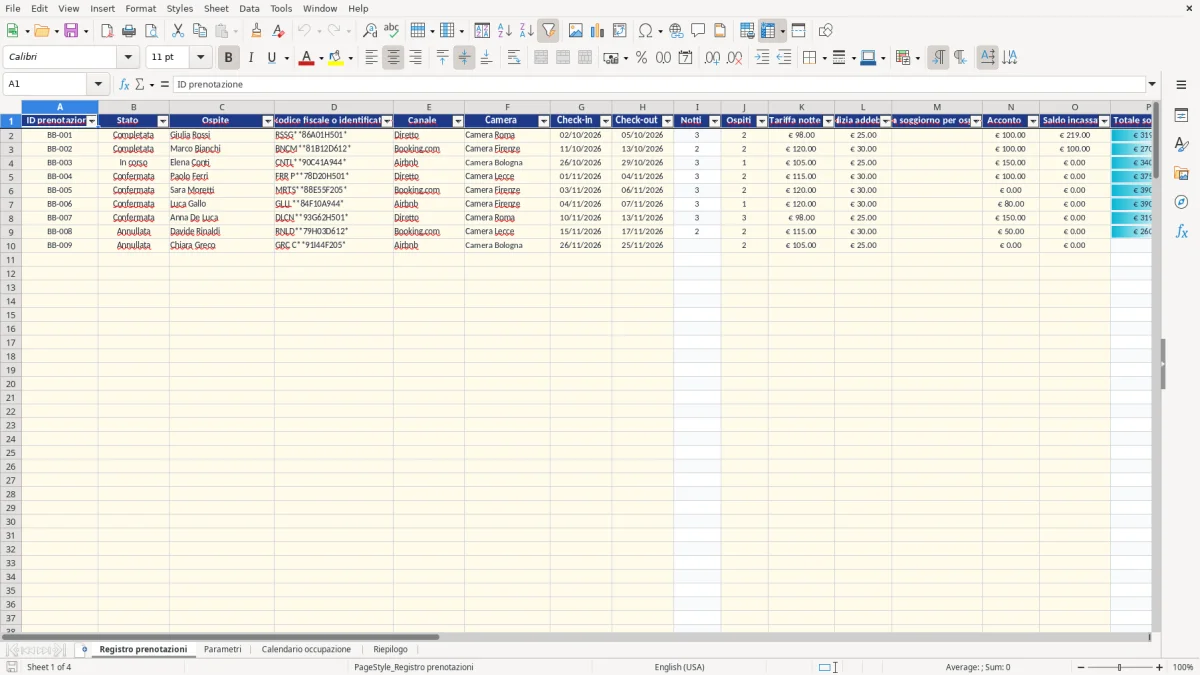
Task: Select the Clone Formatting paintbrush
Action: (257, 31)
